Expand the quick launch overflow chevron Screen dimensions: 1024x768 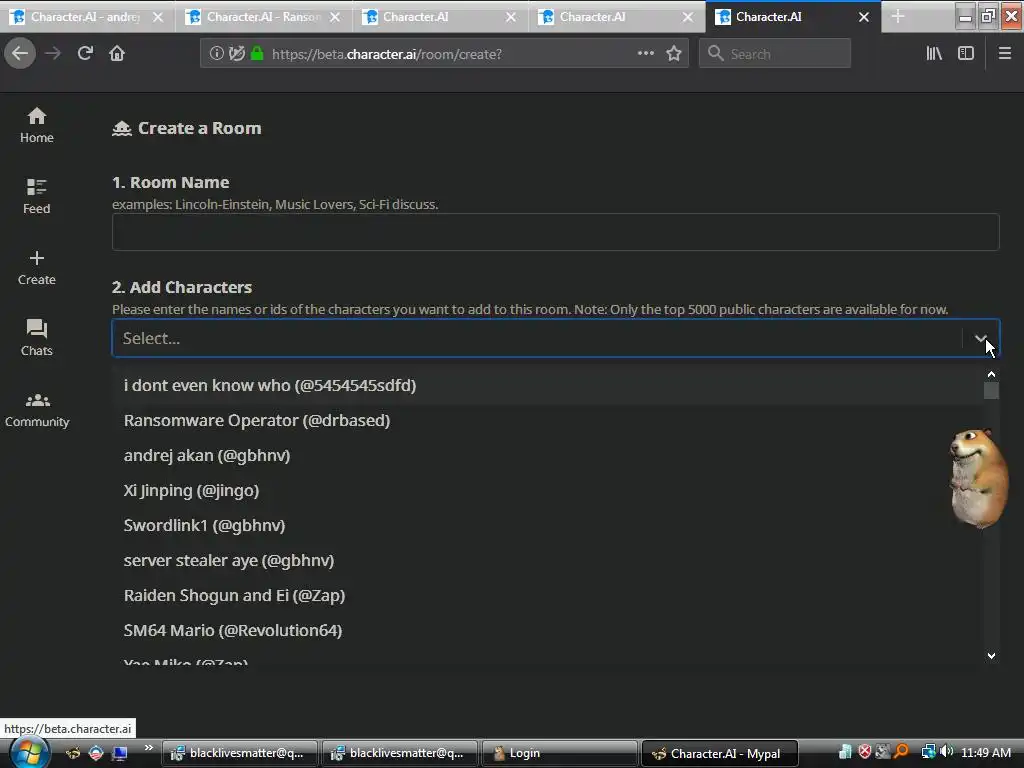click(149, 748)
